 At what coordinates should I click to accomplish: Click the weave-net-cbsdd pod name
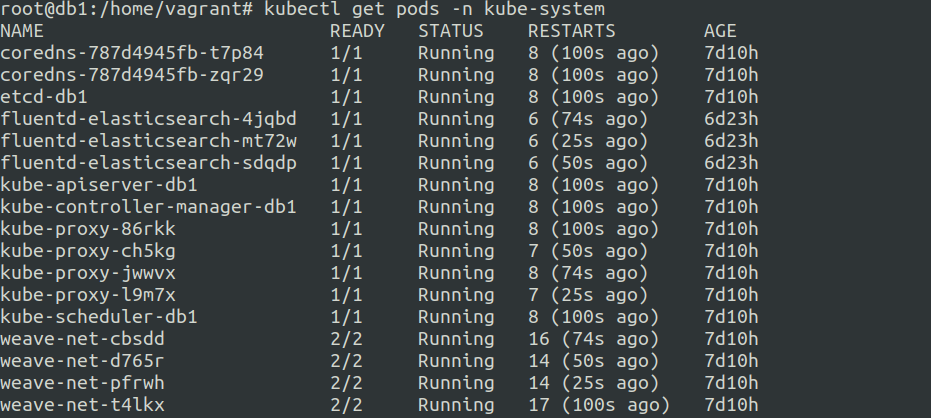[83, 339]
